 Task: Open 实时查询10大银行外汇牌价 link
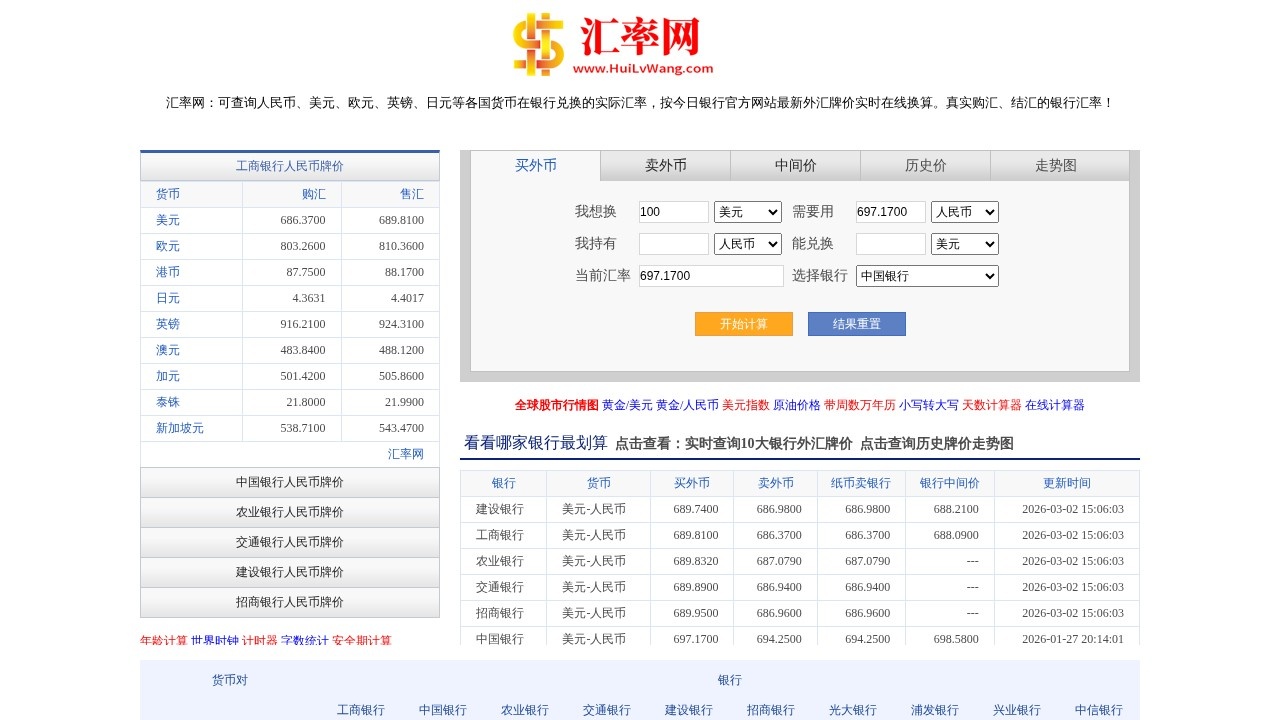click(771, 442)
